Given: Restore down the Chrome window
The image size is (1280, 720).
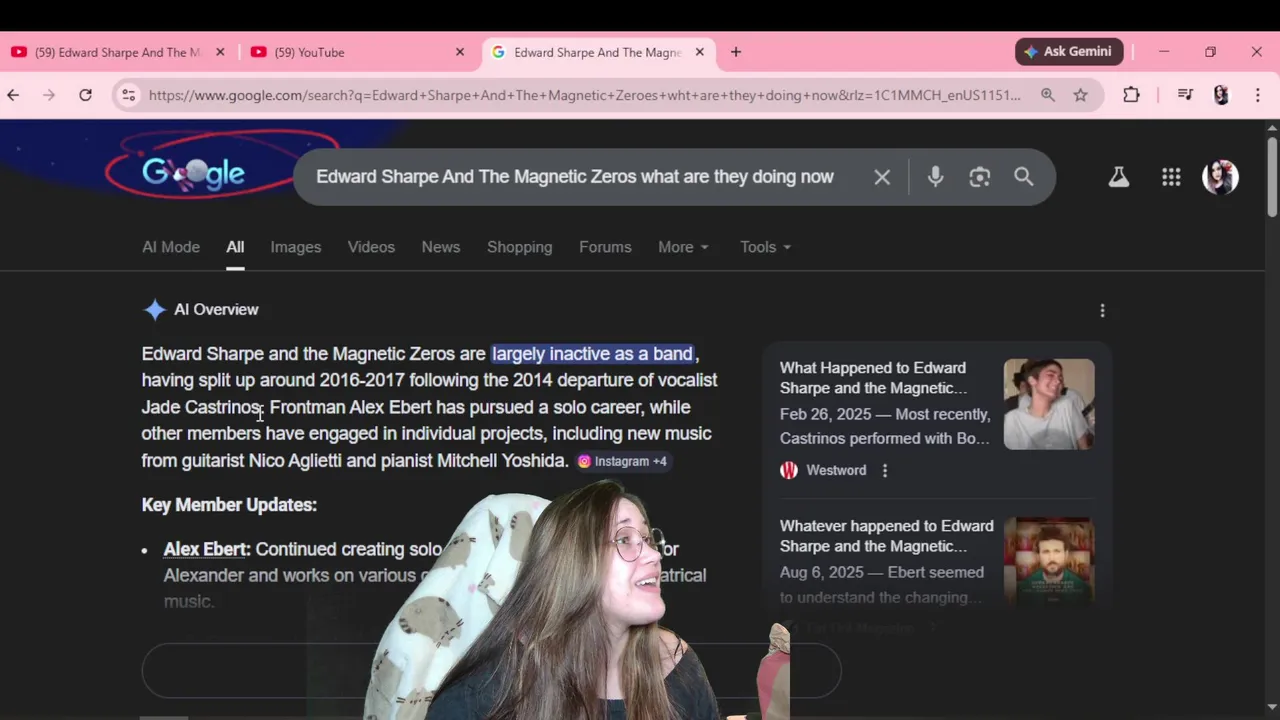Looking at the screenshot, I should (1210, 52).
